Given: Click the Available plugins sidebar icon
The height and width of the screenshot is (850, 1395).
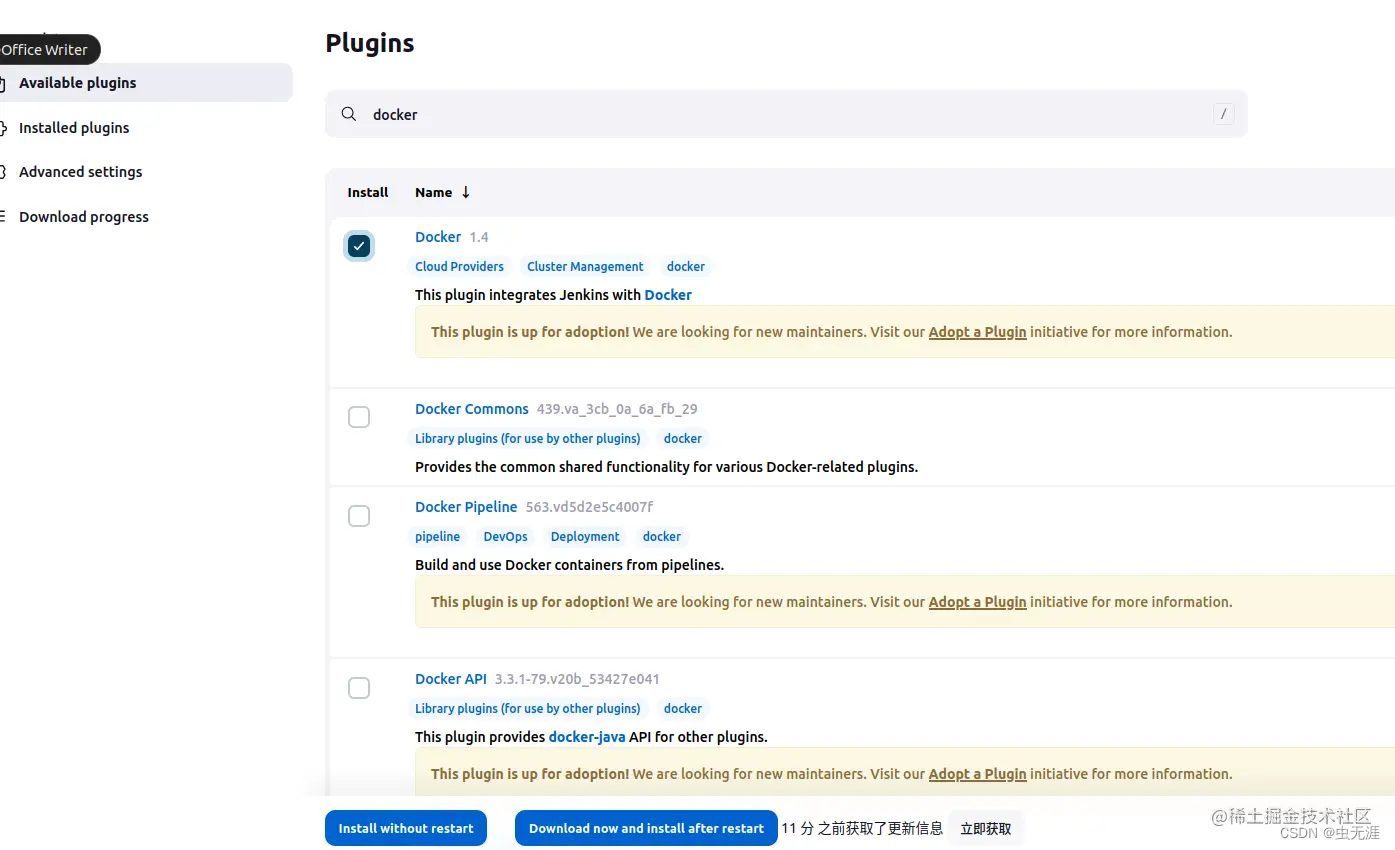Looking at the screenshot, I should point(3,83).
